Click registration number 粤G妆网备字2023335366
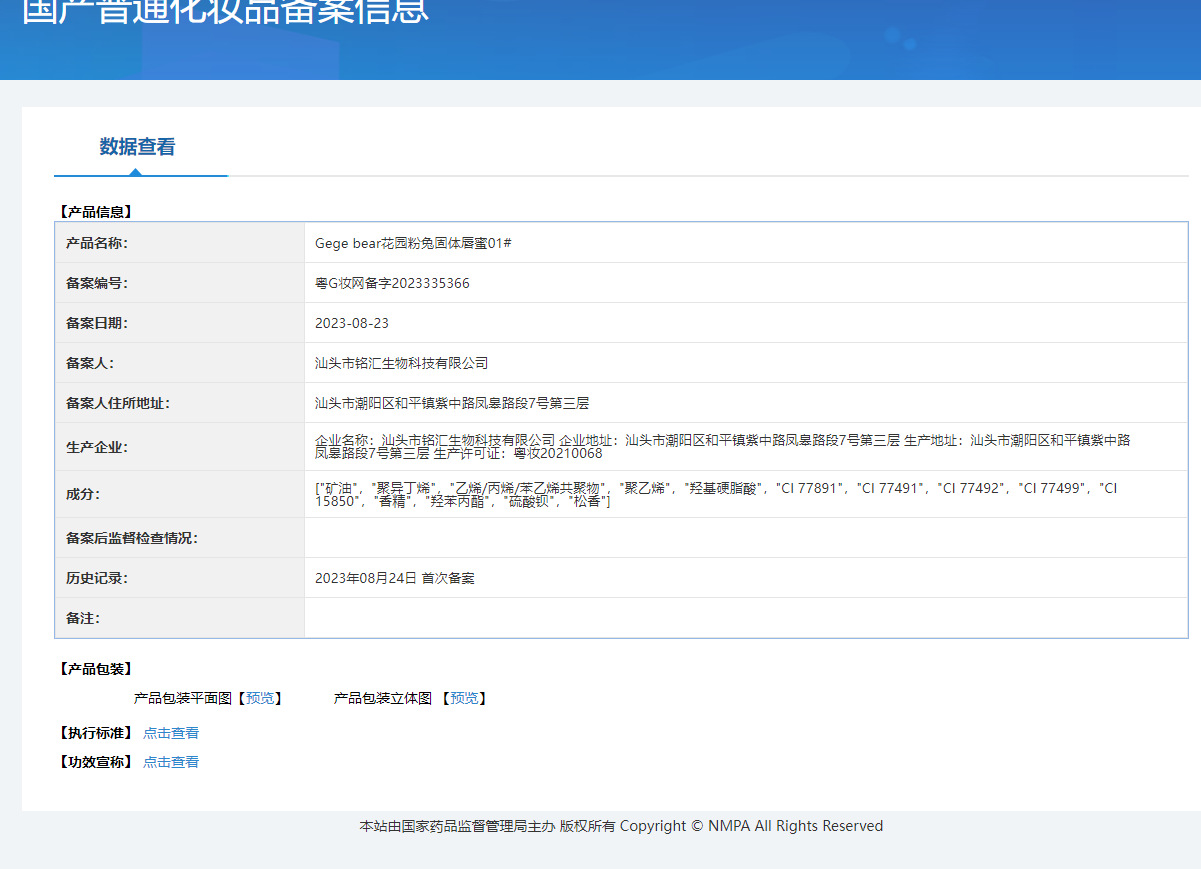Screen dimensions: 1201x869 tap(392, 283)
